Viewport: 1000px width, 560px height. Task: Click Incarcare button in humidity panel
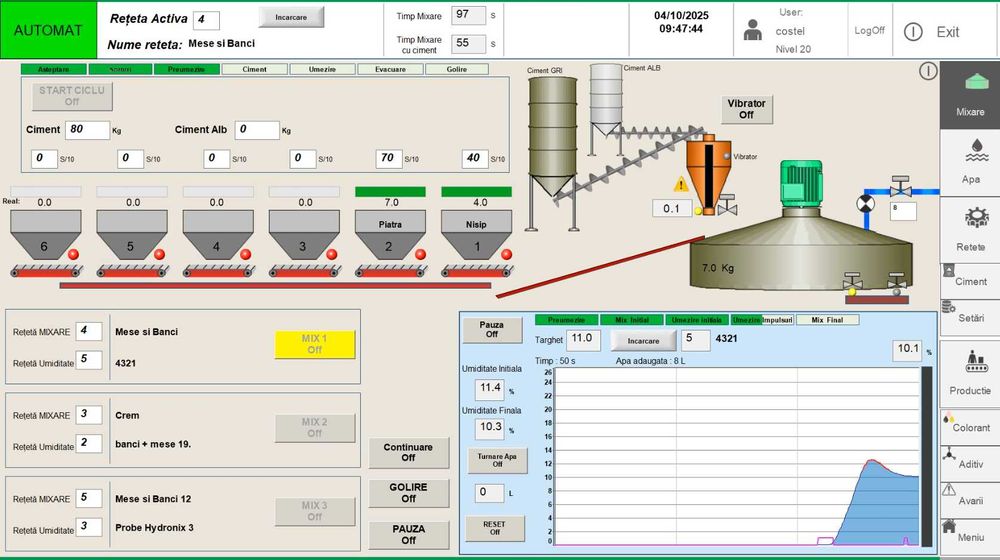tap(643, 341)
